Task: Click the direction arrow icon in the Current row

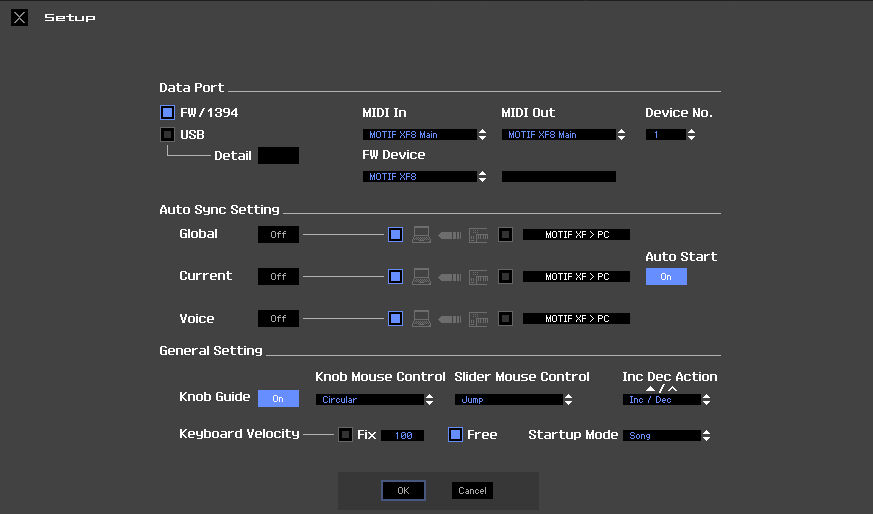Action: coord(450,277)
